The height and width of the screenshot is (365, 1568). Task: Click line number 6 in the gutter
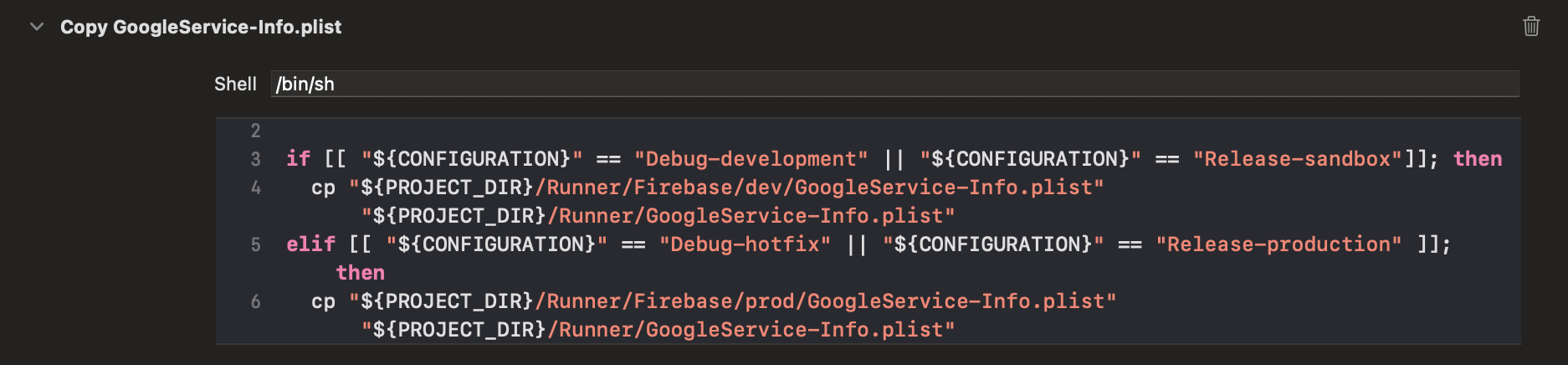click(255, 301)
